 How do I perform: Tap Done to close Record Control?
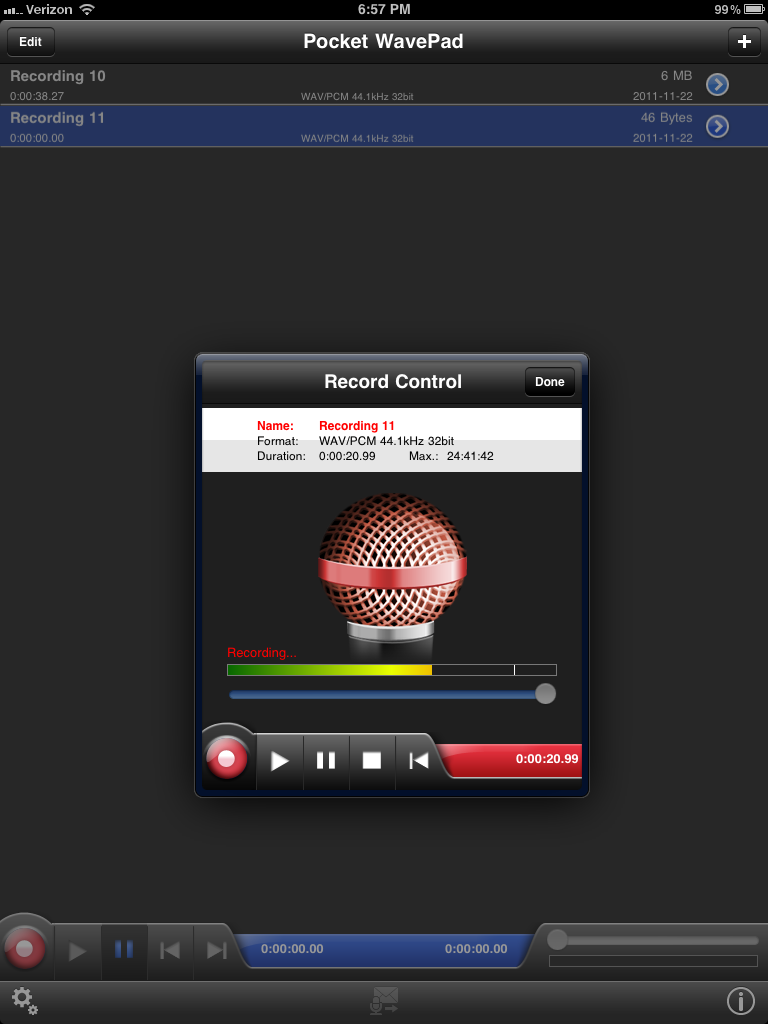[549, 382]
